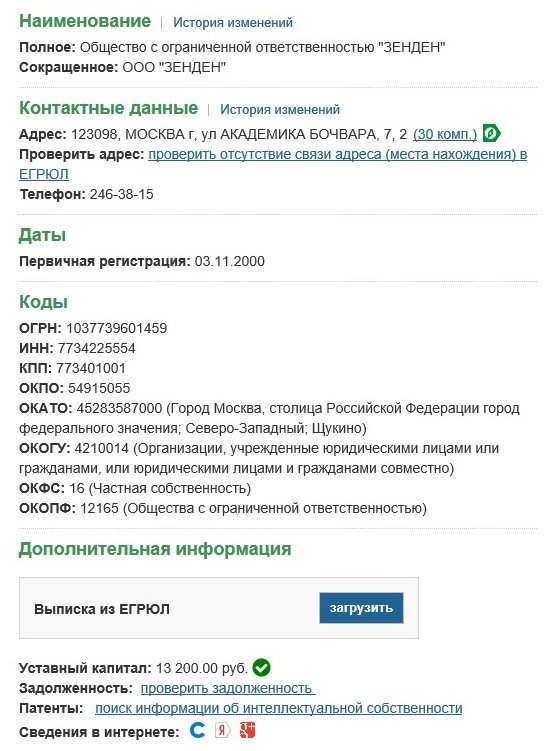Screen dimensions: 553x751
Task: Open the Yandex search icon
Action: (x=222, y=731)
